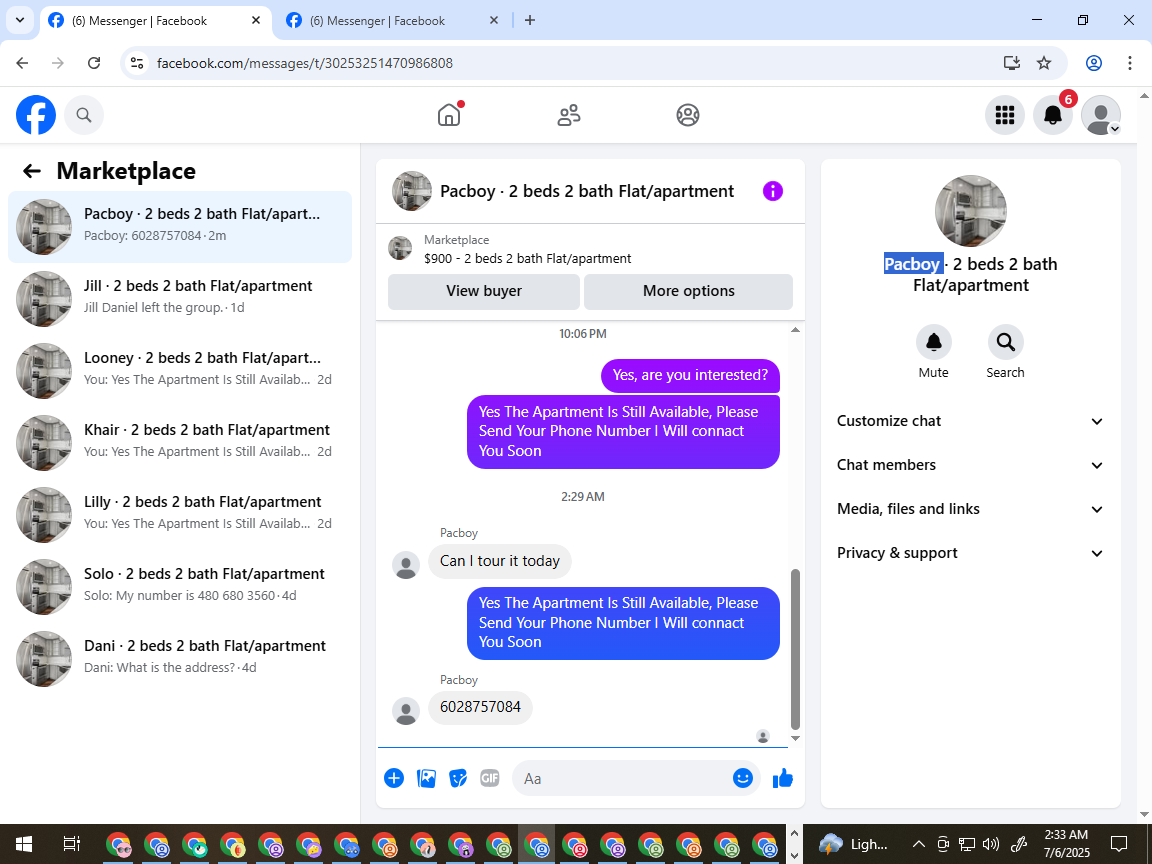The image size is (1152, 864).
Task: Open the Groups icon in top navigation
Action: coord(688,115)
